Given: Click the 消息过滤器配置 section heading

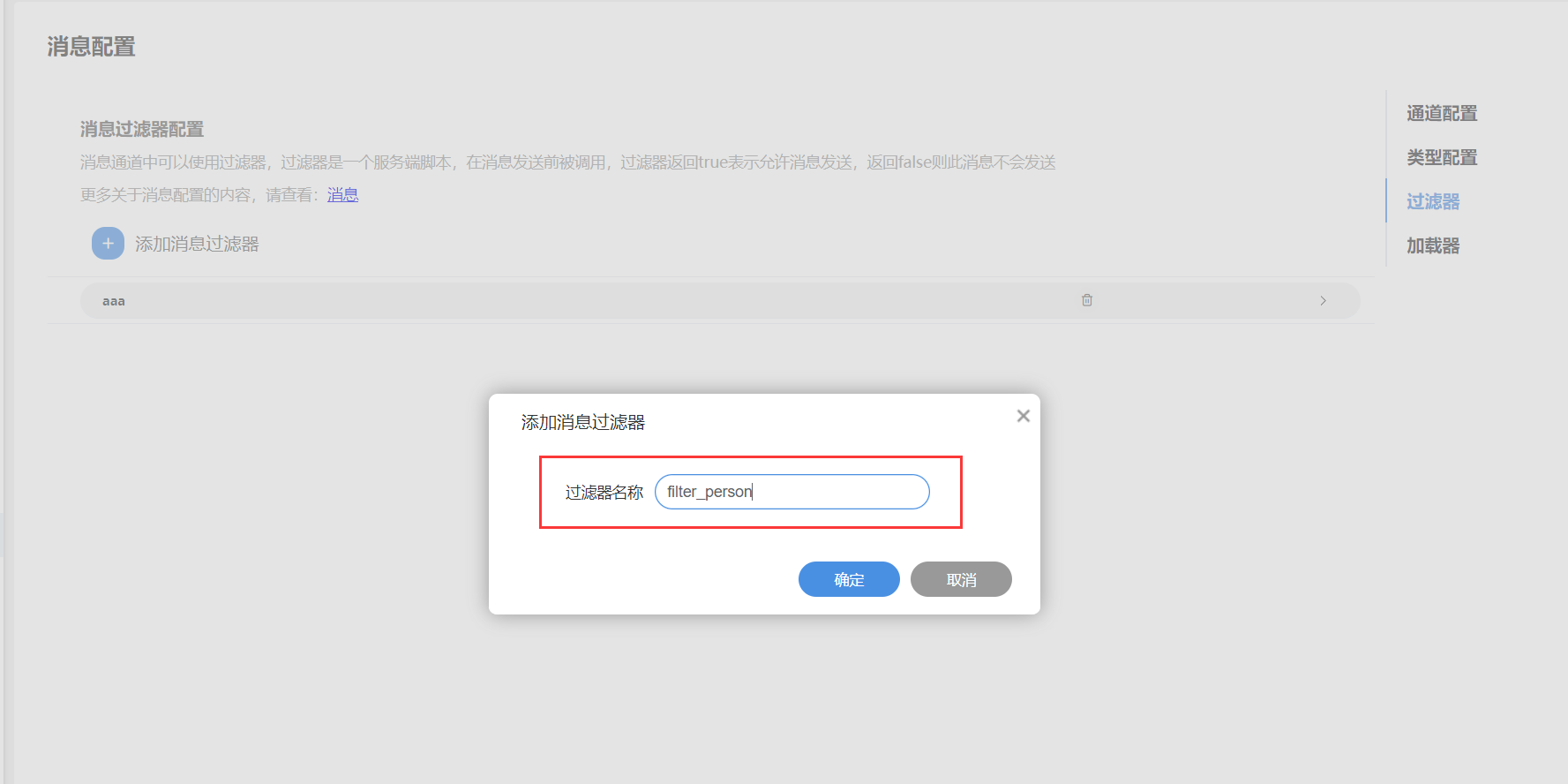Looking at the screenshot, I should [142, 129].
